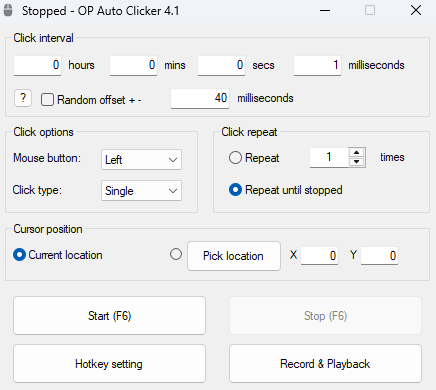The width and height of the screenshot is (436, 390).
Task: Increase repeat count with up arrow
Action: point(357,153)
